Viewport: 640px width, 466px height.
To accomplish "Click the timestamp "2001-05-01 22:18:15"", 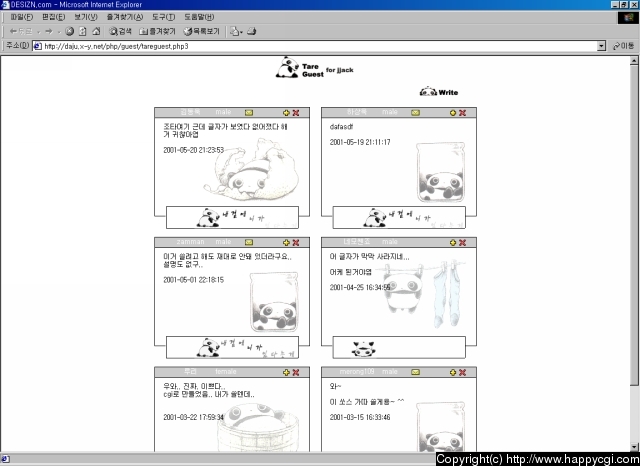I will pyautogui.click(x=193, y=280).
